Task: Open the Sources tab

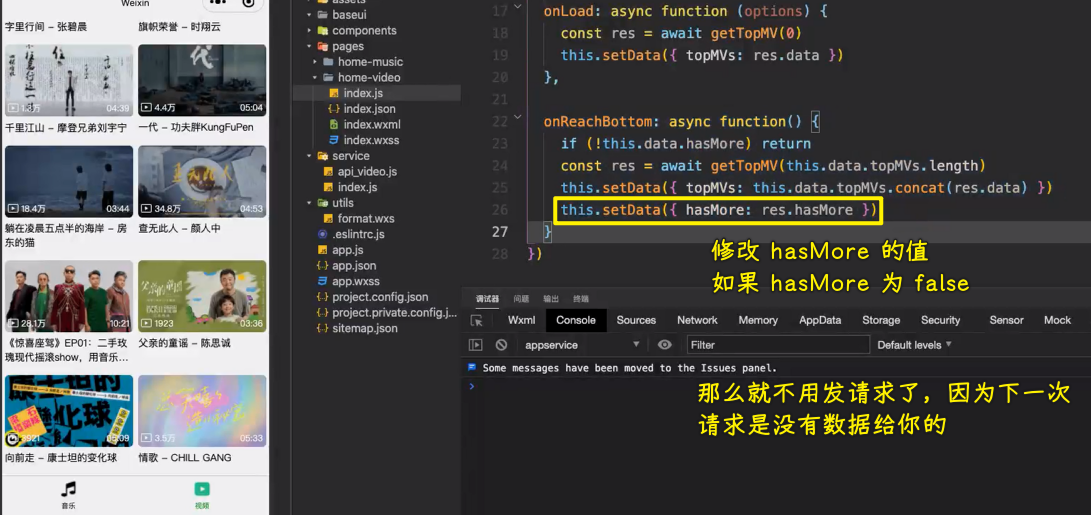Action: click(636, 320)
